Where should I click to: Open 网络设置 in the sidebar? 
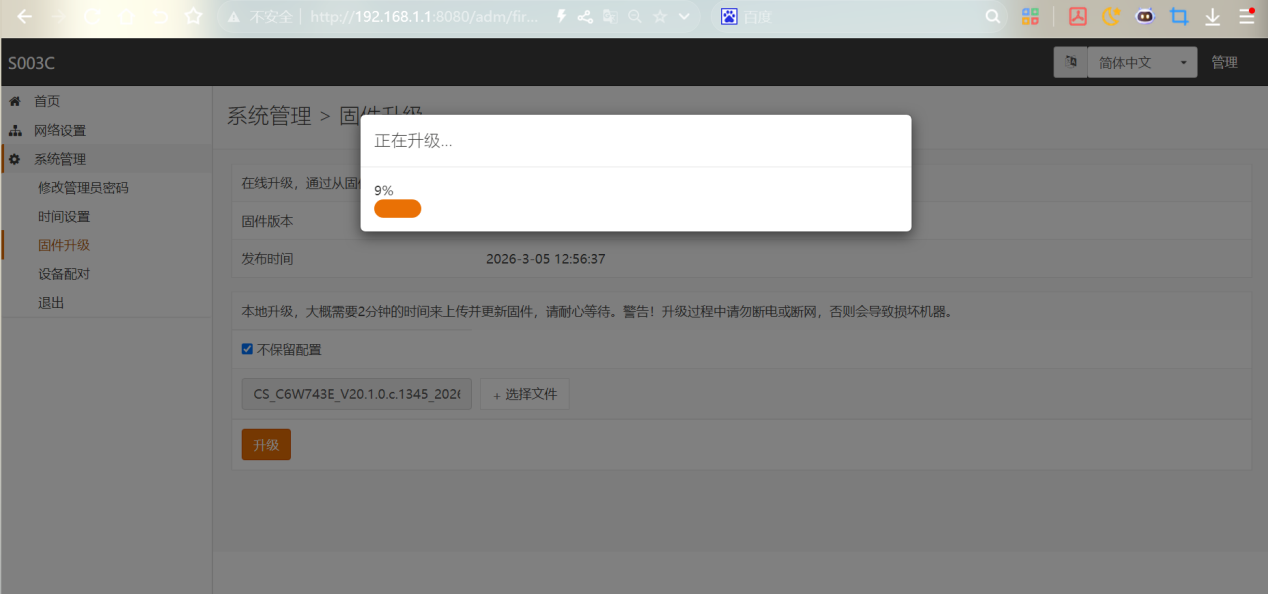coord(60,130)
